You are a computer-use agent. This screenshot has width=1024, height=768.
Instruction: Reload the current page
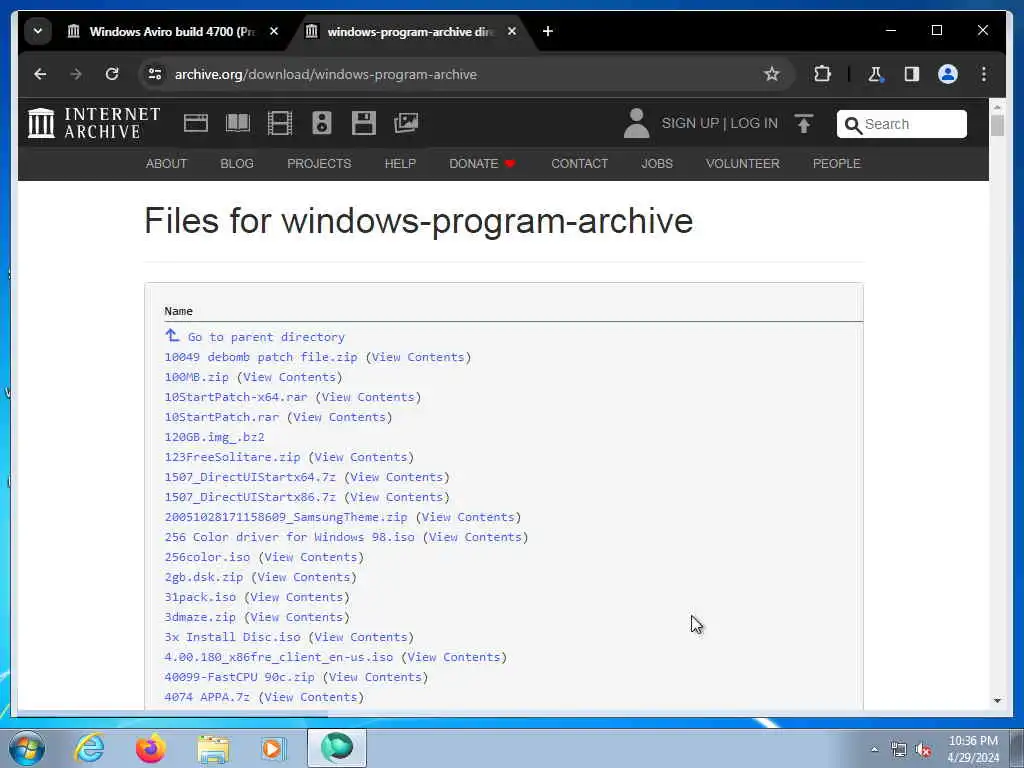[x=112, y=74]
